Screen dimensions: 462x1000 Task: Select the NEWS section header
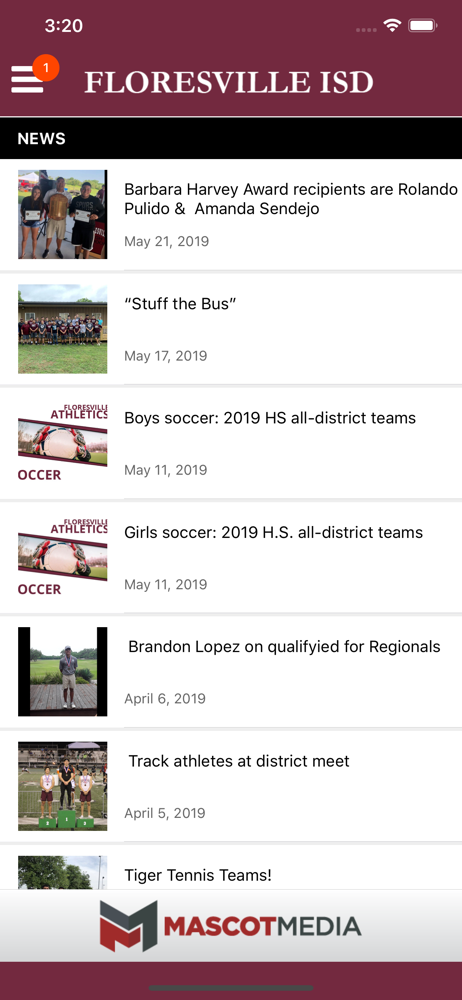[231, 138]
